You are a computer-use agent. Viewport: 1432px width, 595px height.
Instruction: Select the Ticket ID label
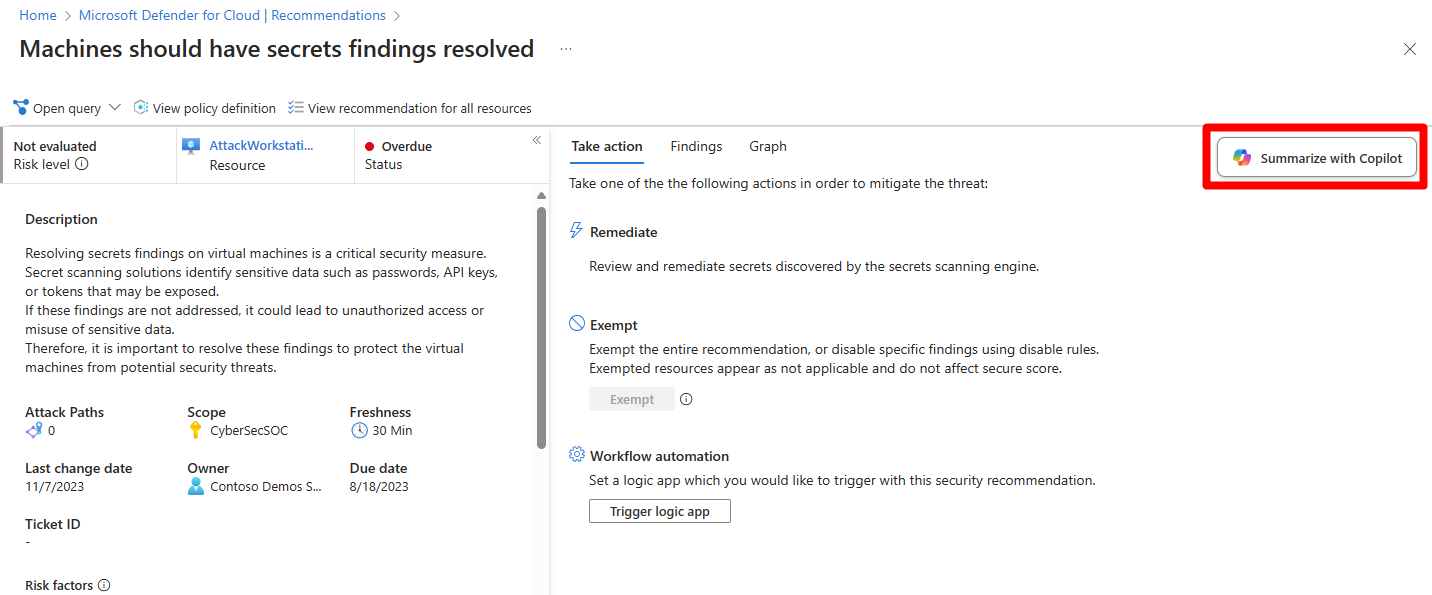pyautogui.click(x=53, y=524)
